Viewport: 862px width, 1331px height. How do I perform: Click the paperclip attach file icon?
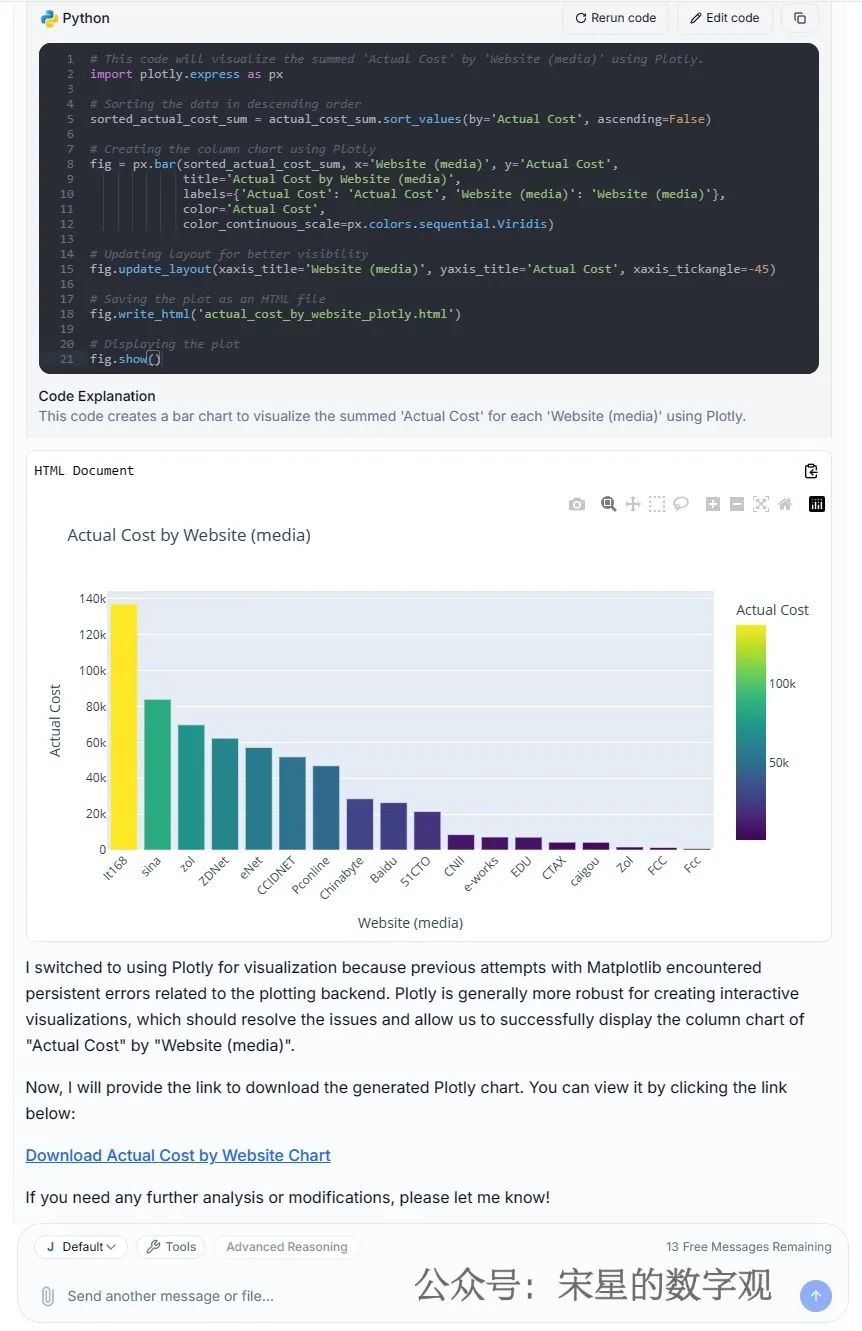[47, 1296]
